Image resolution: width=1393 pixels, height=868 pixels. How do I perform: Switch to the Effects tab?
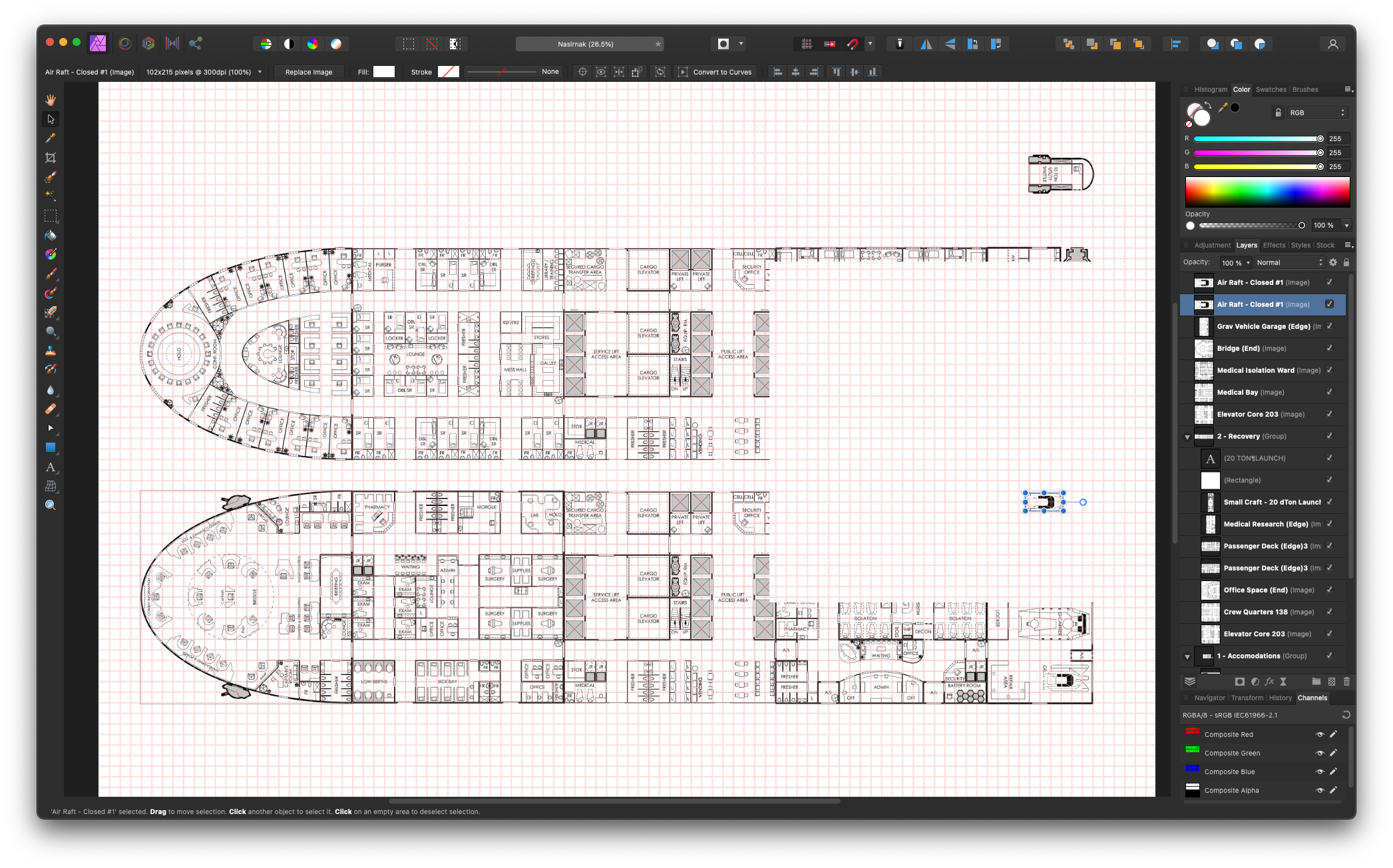[x=1274, y=245]
